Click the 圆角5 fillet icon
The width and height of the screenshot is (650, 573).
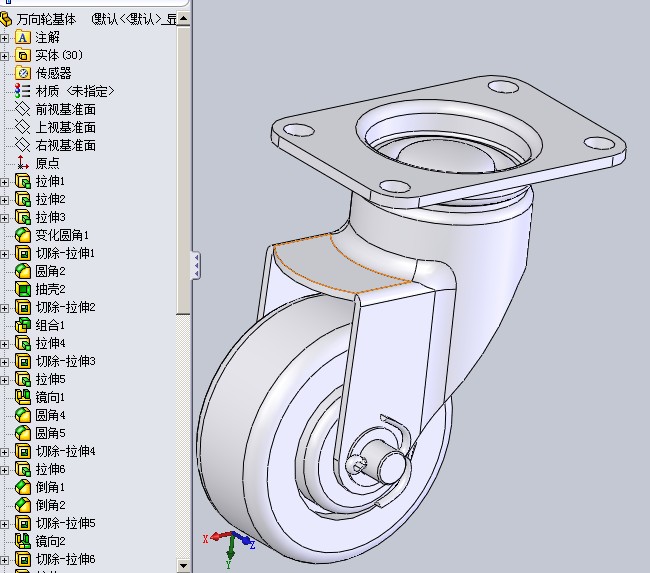(x=23, y=433)
